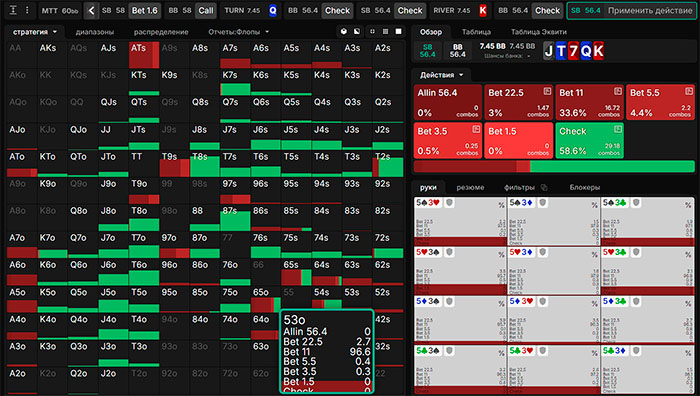
Task: Select the Bet 11 action card
Action: tap(589, 102)
